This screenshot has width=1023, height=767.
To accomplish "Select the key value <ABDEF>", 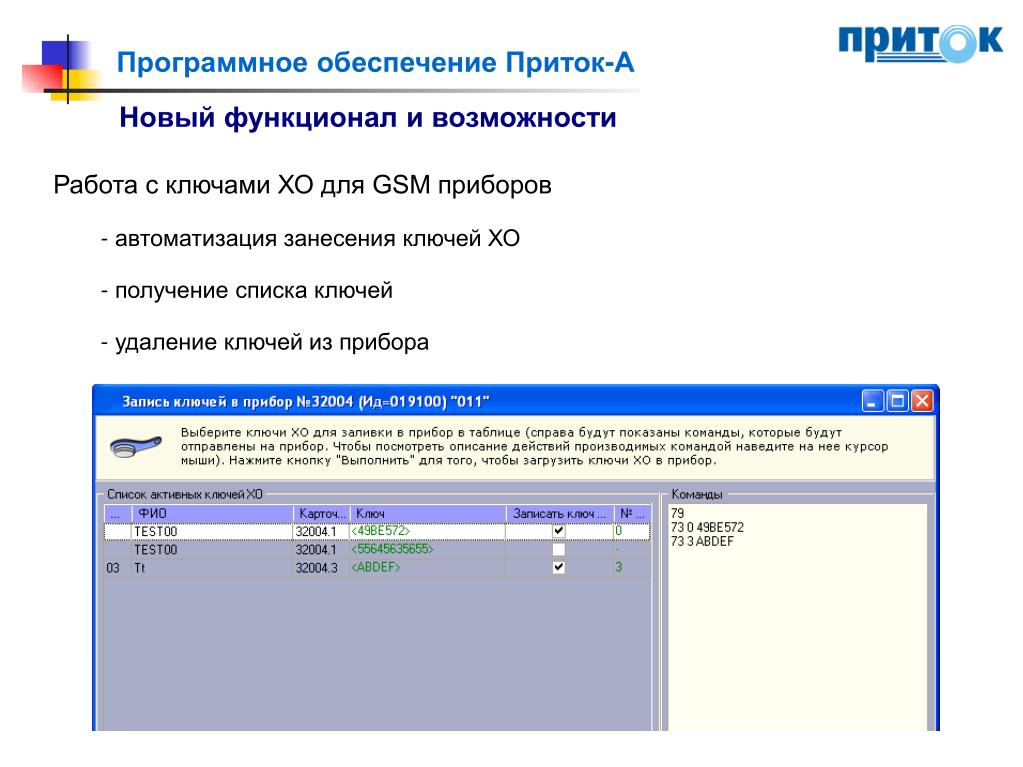I will (x=376, y=567).
